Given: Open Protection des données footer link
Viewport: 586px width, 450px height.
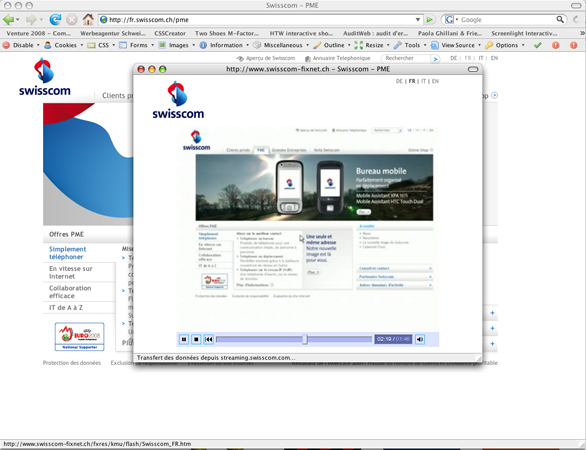Looking at the screenshot, I should [x=72, y=363].
